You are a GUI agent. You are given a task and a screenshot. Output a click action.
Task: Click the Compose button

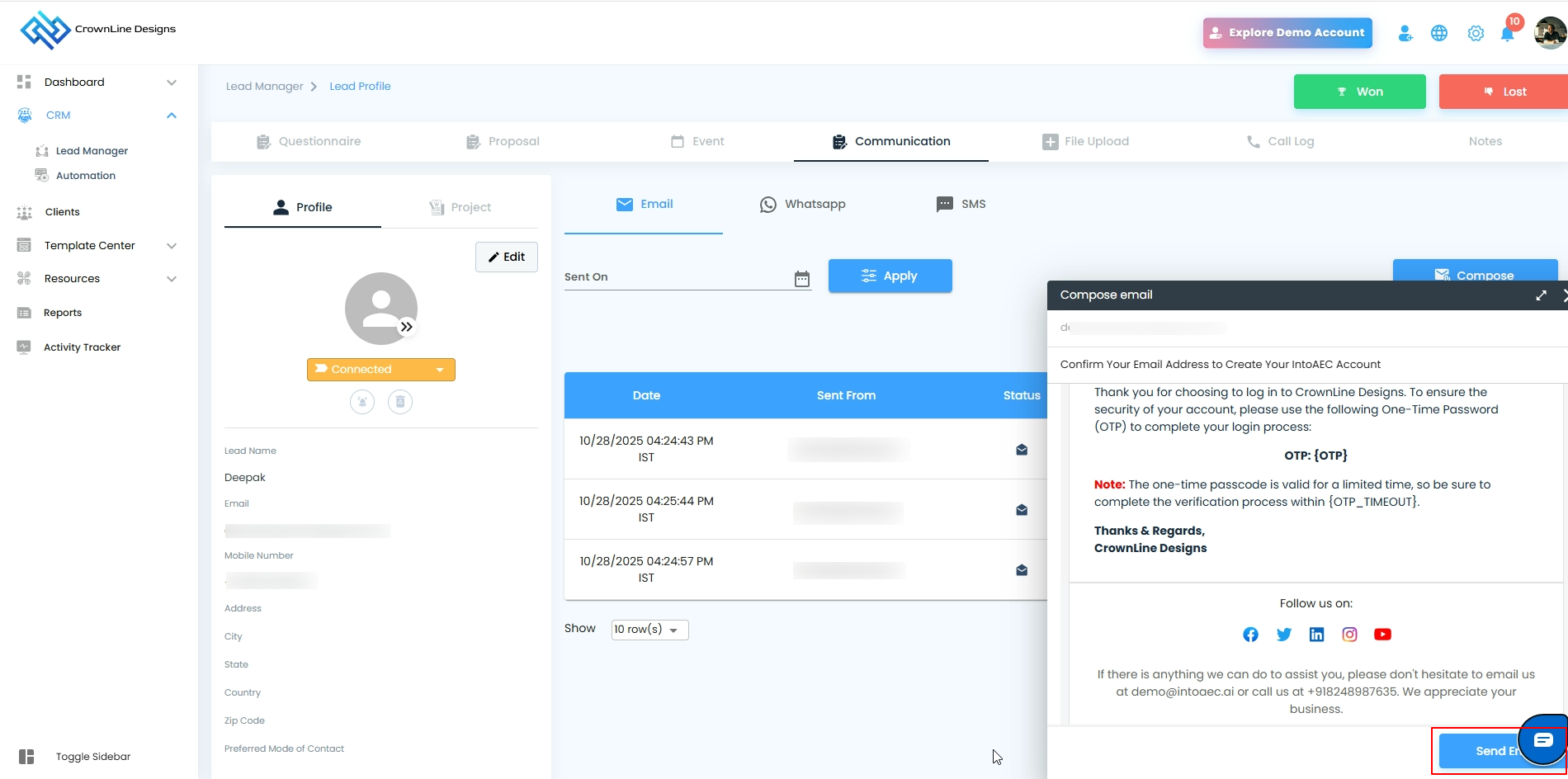tap(1476, 271)
